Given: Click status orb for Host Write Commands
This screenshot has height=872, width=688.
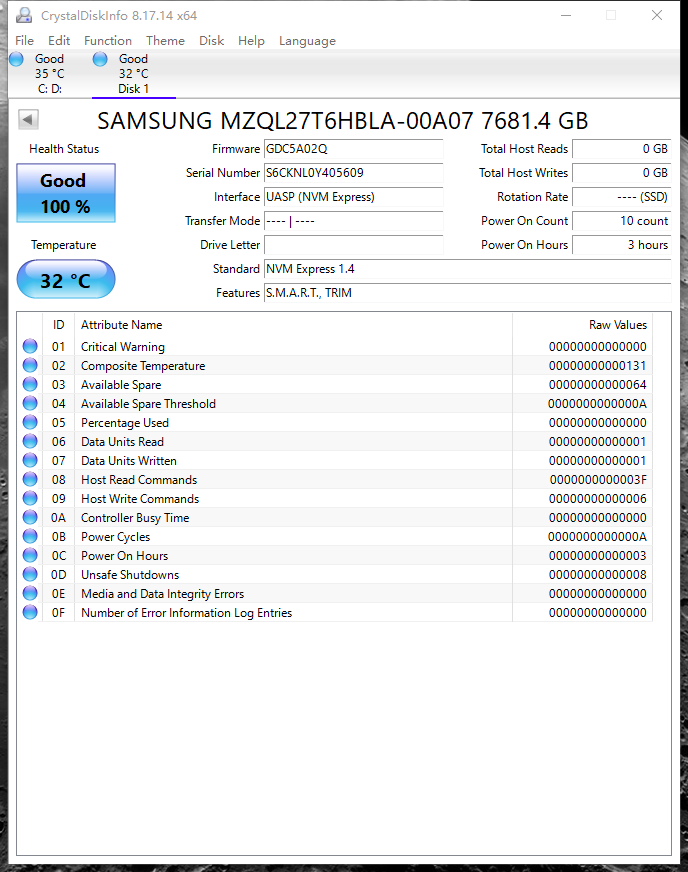Looking at the screenshot, I should 30,498.
